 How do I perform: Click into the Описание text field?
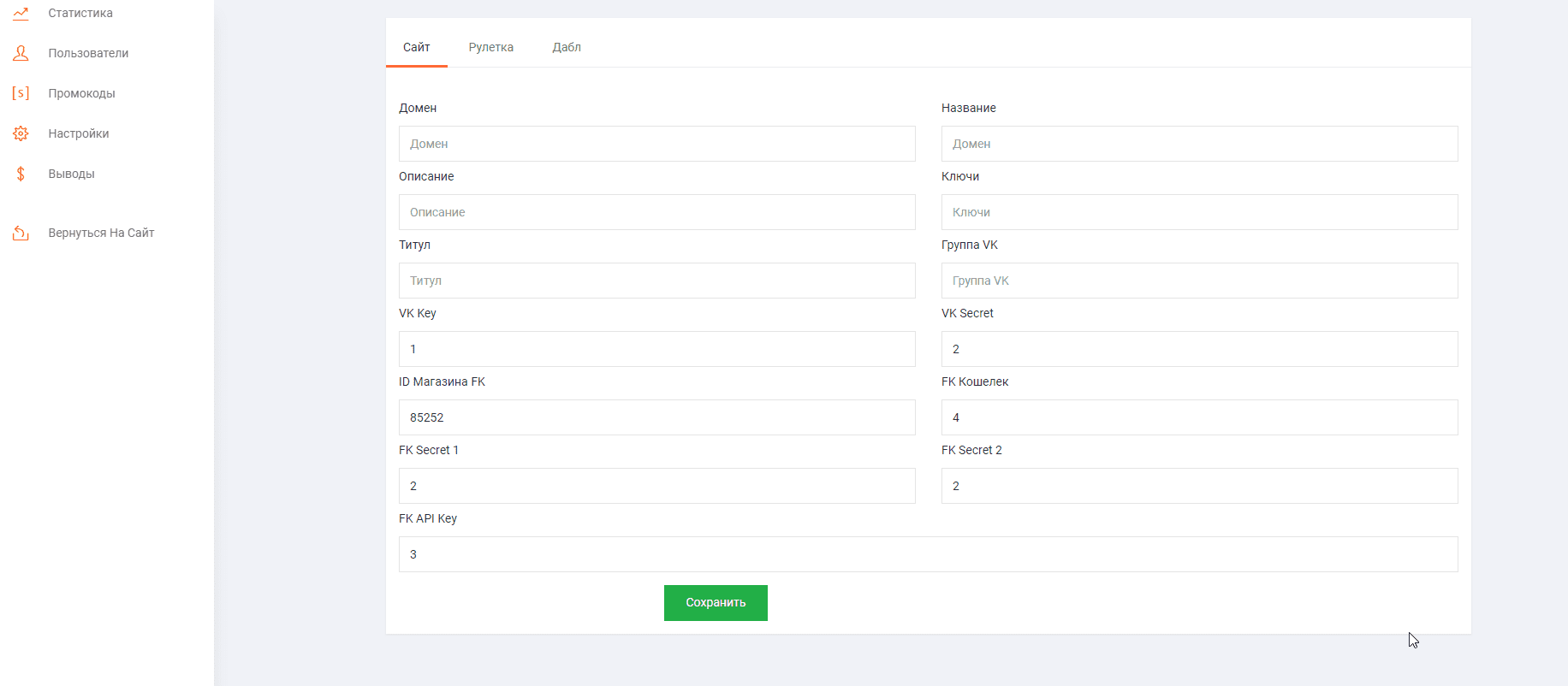tap(656, 212)
